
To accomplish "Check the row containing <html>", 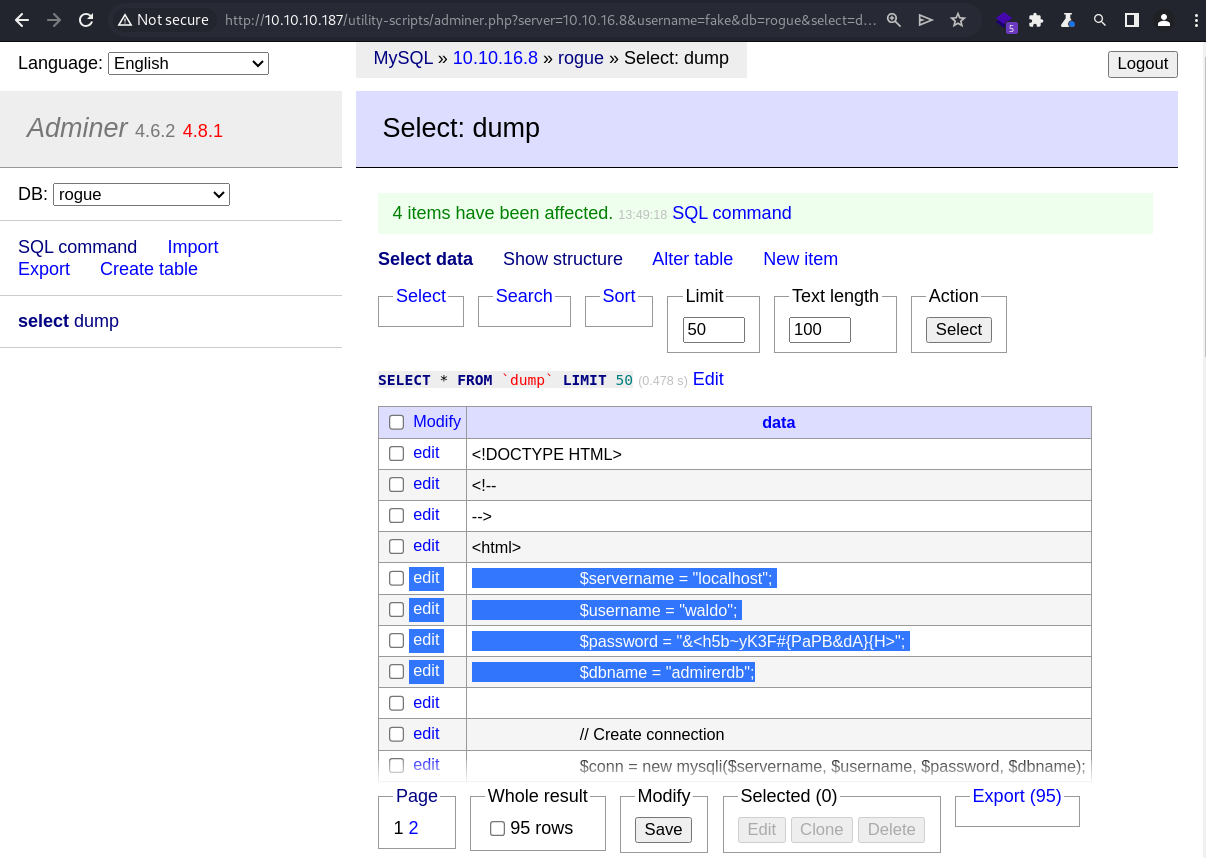I will tap(397, 546).
